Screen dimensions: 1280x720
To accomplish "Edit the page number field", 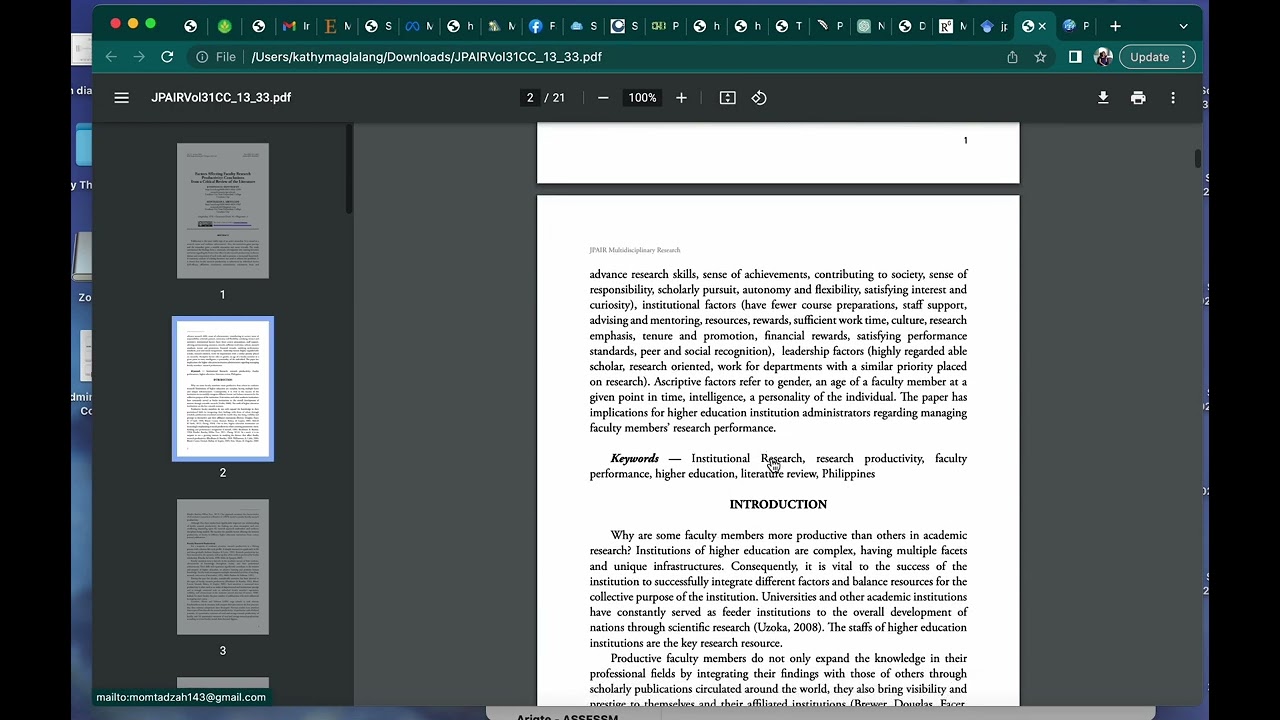I will tap(530, 98).
